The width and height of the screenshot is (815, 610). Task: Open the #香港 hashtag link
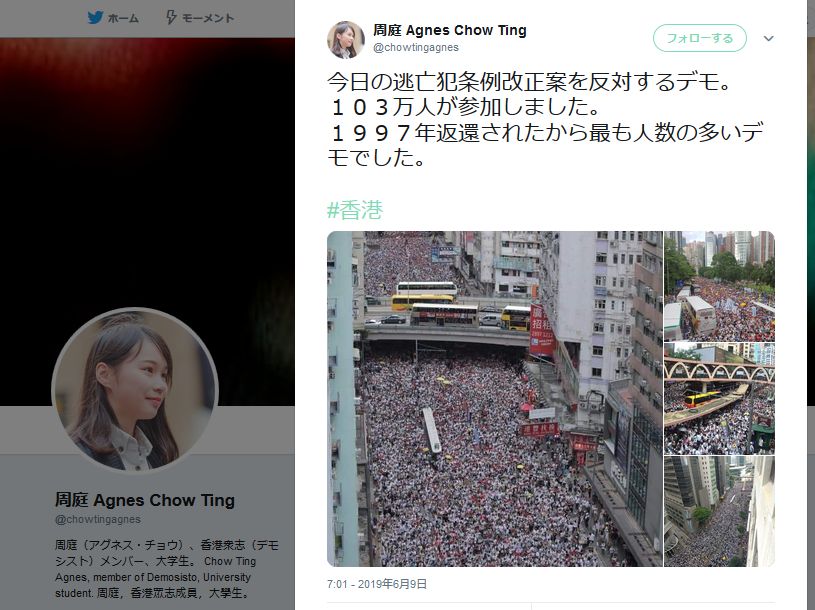click(355, 210)
